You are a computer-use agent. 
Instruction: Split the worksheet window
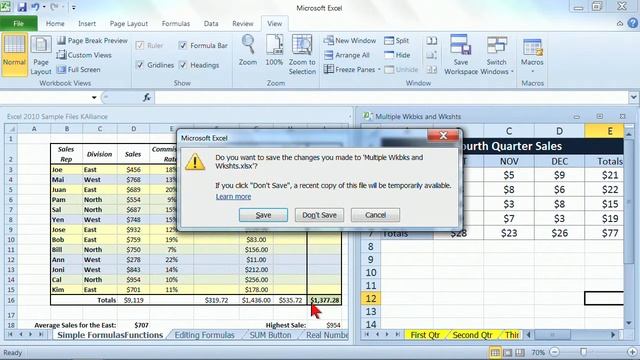coord(397,40)
